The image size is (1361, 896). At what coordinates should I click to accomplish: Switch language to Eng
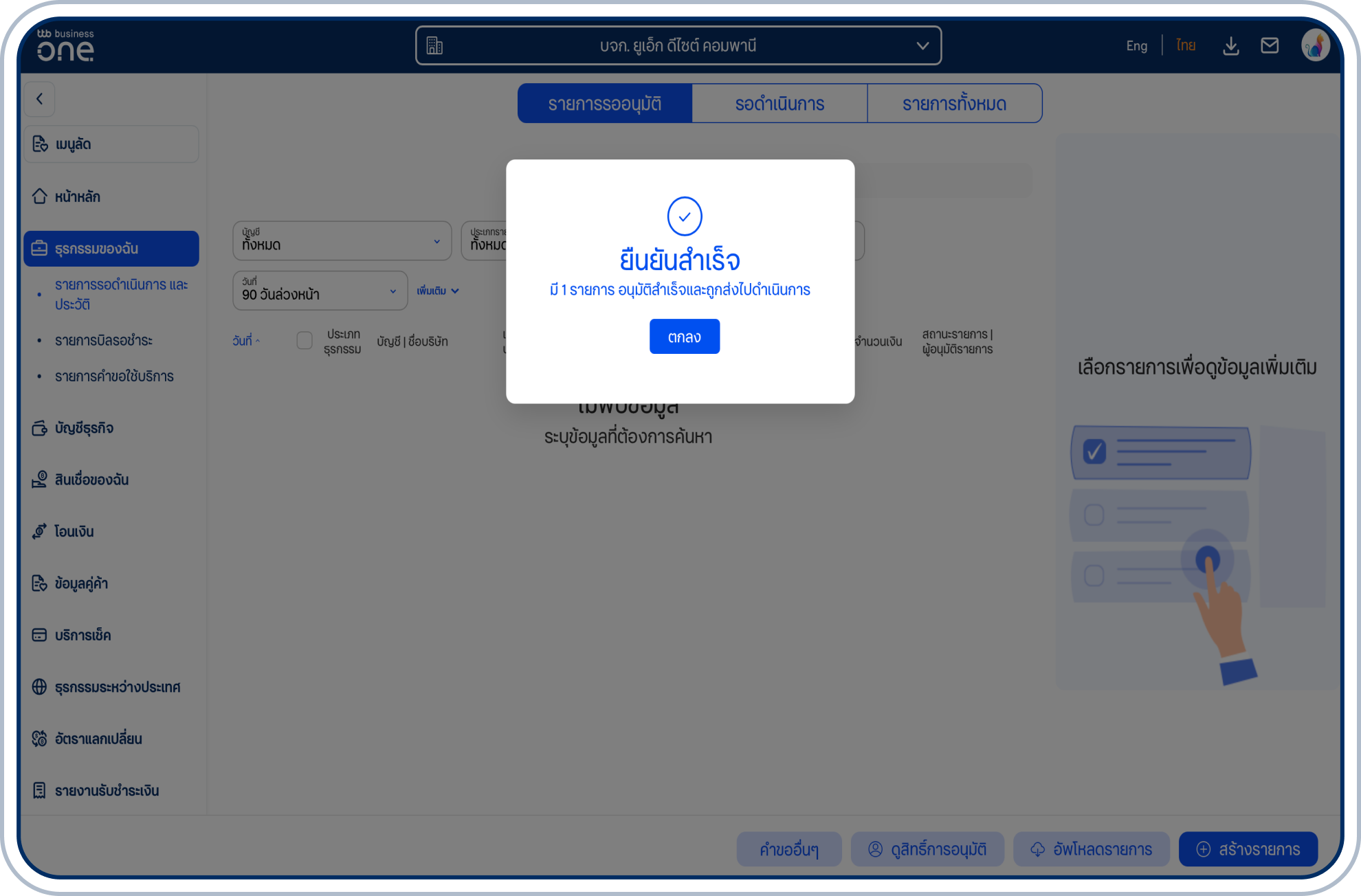(x=1136, y=46)
